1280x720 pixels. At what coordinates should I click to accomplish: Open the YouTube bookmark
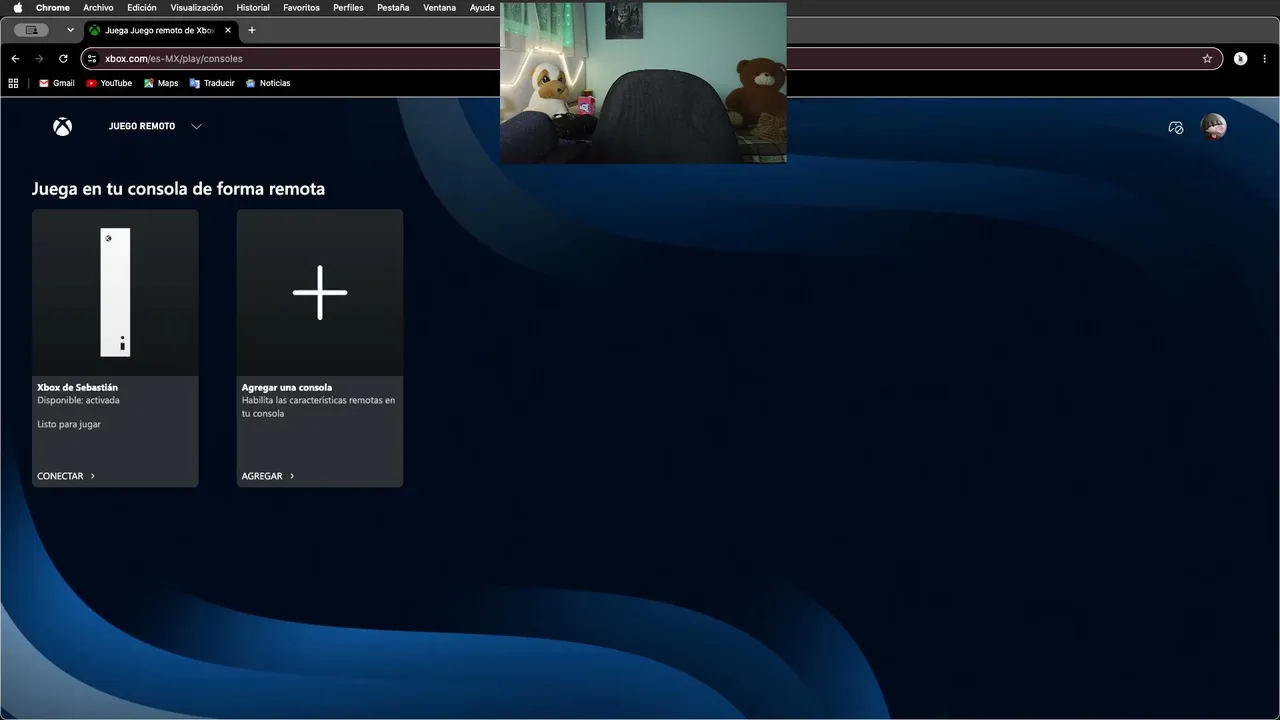(109, 83)
